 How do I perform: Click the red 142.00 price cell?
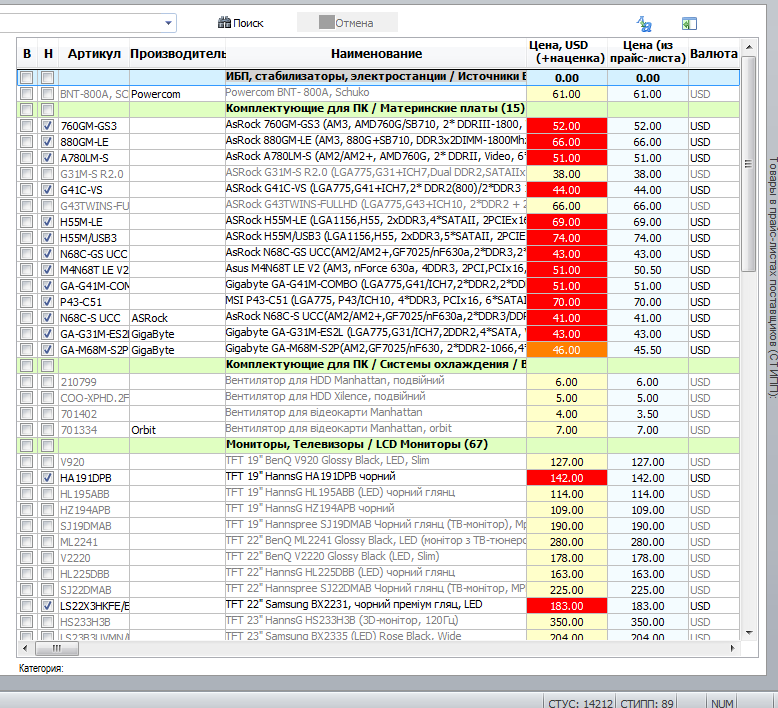567,478
